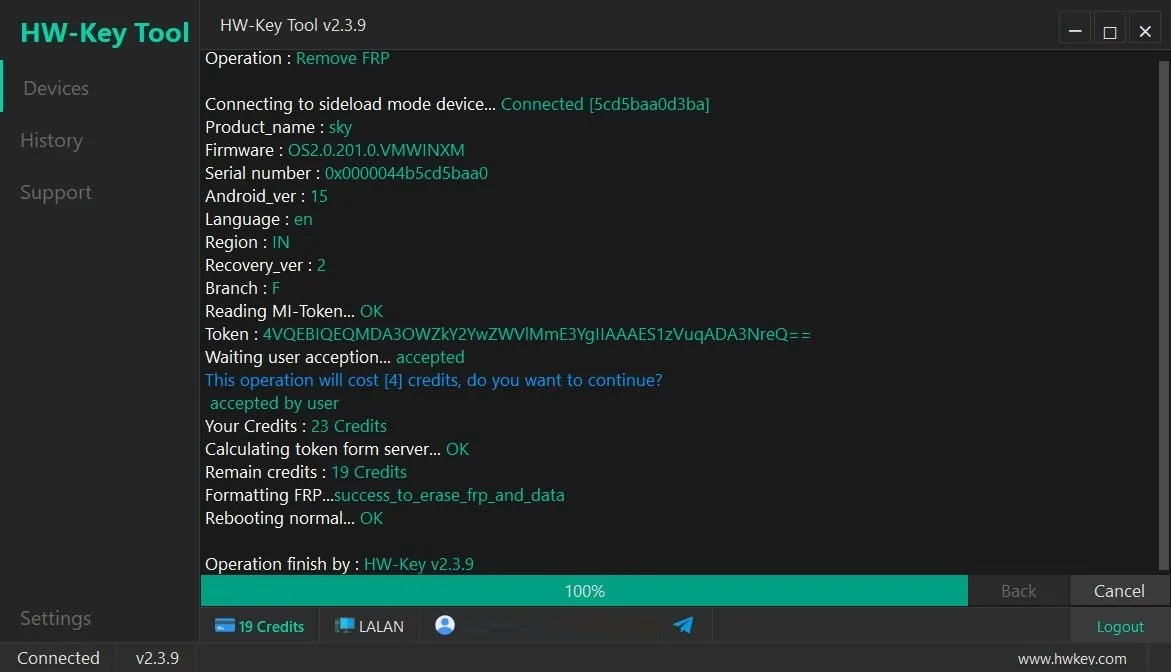Click 'HW-Key Tool v2.3.9' window title
Screen dimensions: 1171x672
(x=293, y=25)
